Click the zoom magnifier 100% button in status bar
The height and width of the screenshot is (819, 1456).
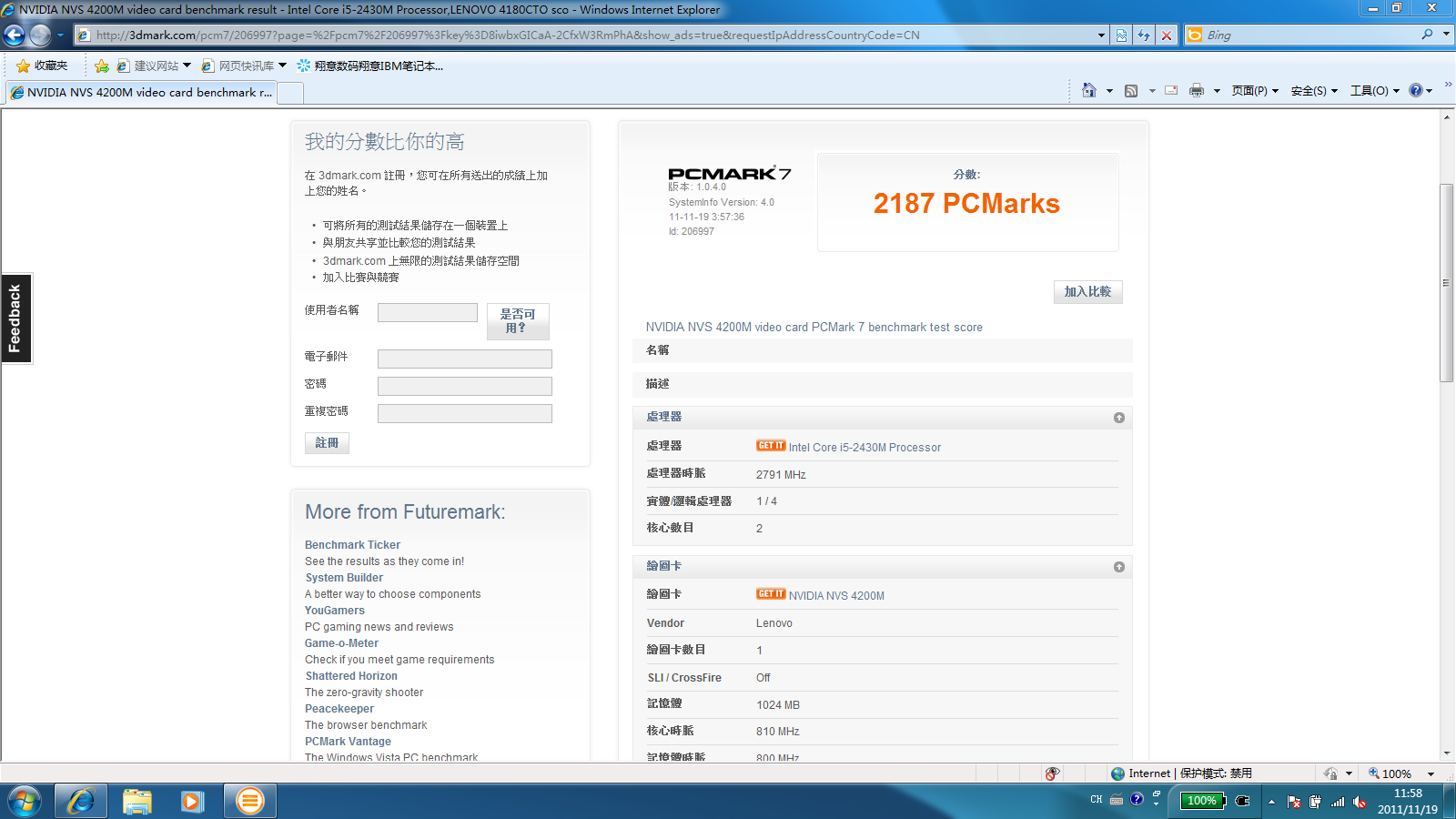point(1390,773)
